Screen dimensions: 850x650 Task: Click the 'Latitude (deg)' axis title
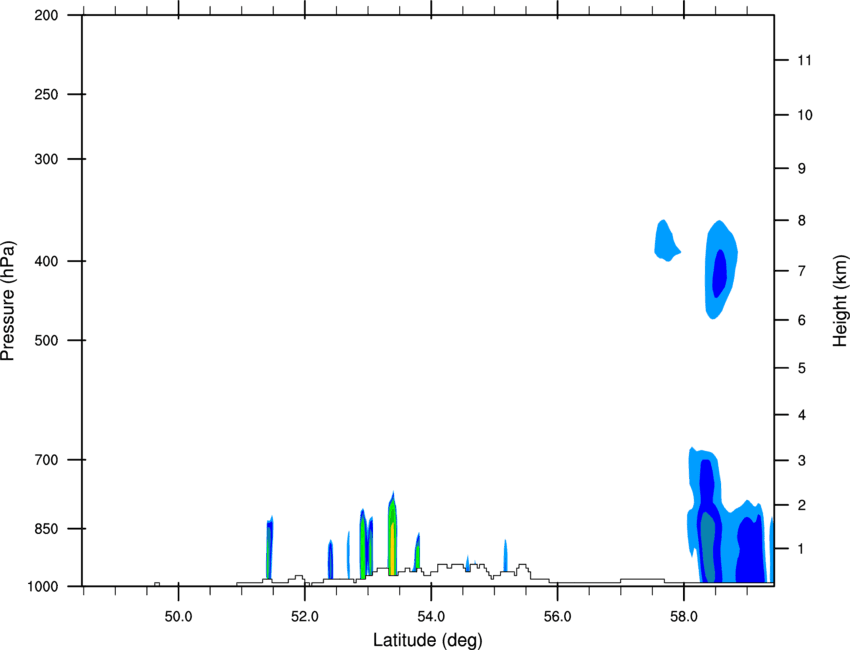427,640
